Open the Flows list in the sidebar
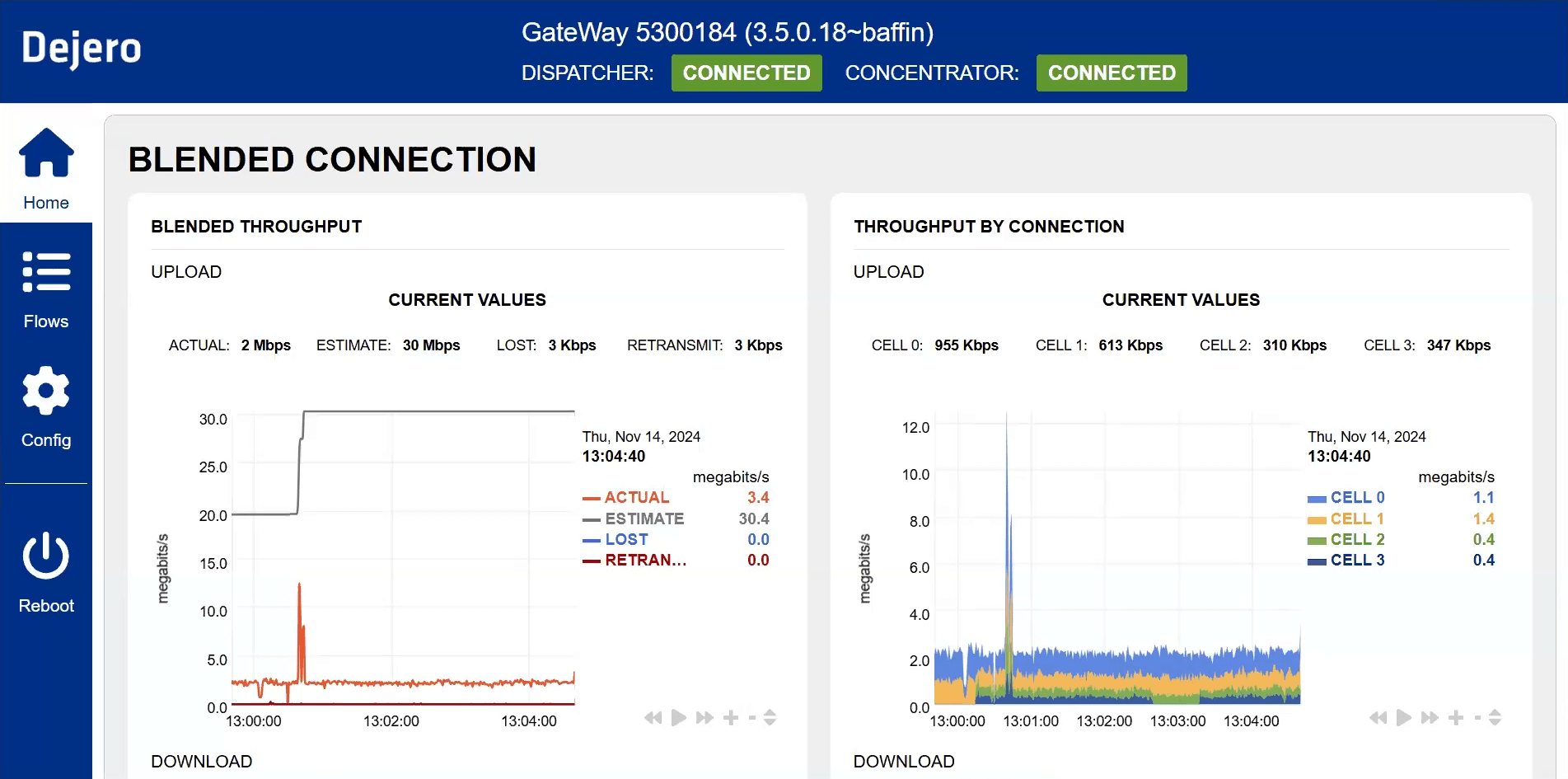 tap(46, 289)
